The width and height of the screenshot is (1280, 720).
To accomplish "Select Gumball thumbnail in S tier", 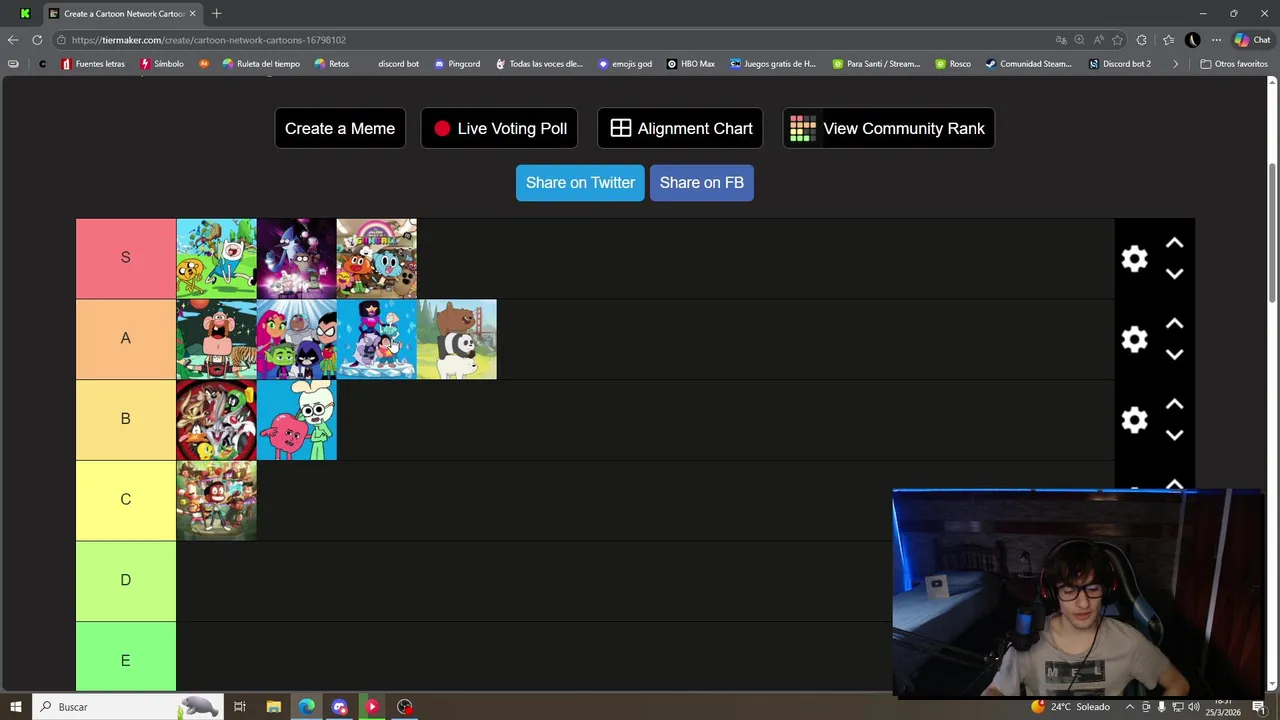I will (x=376, y=259).
